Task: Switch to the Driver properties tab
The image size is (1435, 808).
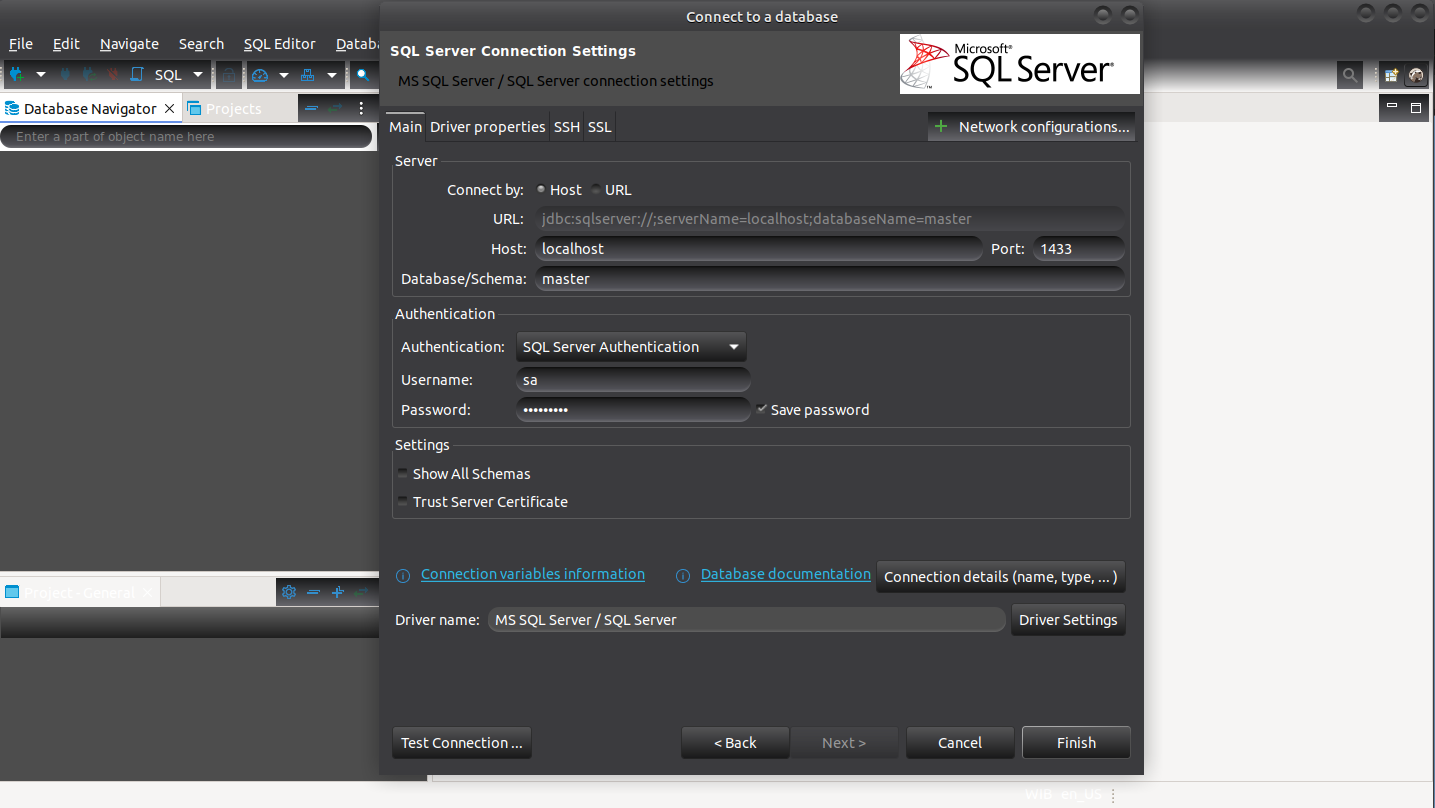Action: tap(487, 127)
